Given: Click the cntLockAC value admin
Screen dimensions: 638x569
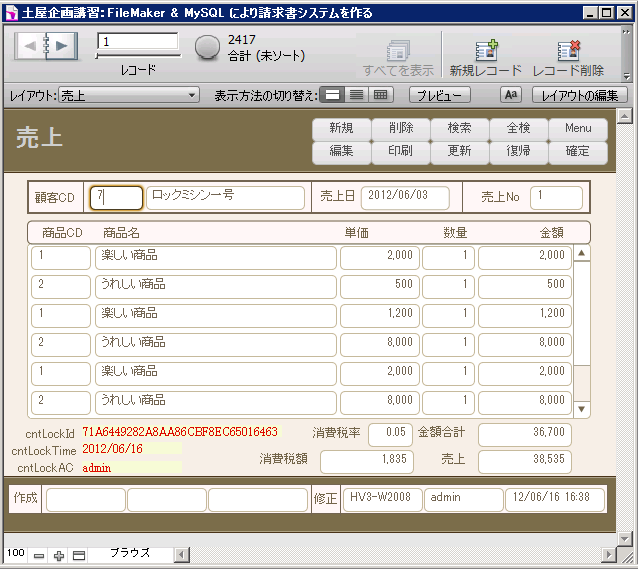Looking at the screenshot, I should click(x=96, y=467).
